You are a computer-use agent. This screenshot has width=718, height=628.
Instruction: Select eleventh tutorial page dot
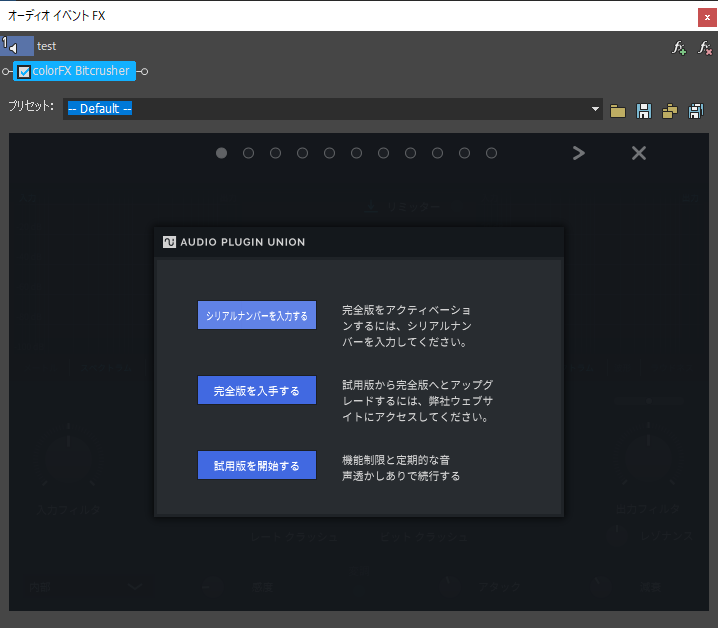tap(491, 153)
